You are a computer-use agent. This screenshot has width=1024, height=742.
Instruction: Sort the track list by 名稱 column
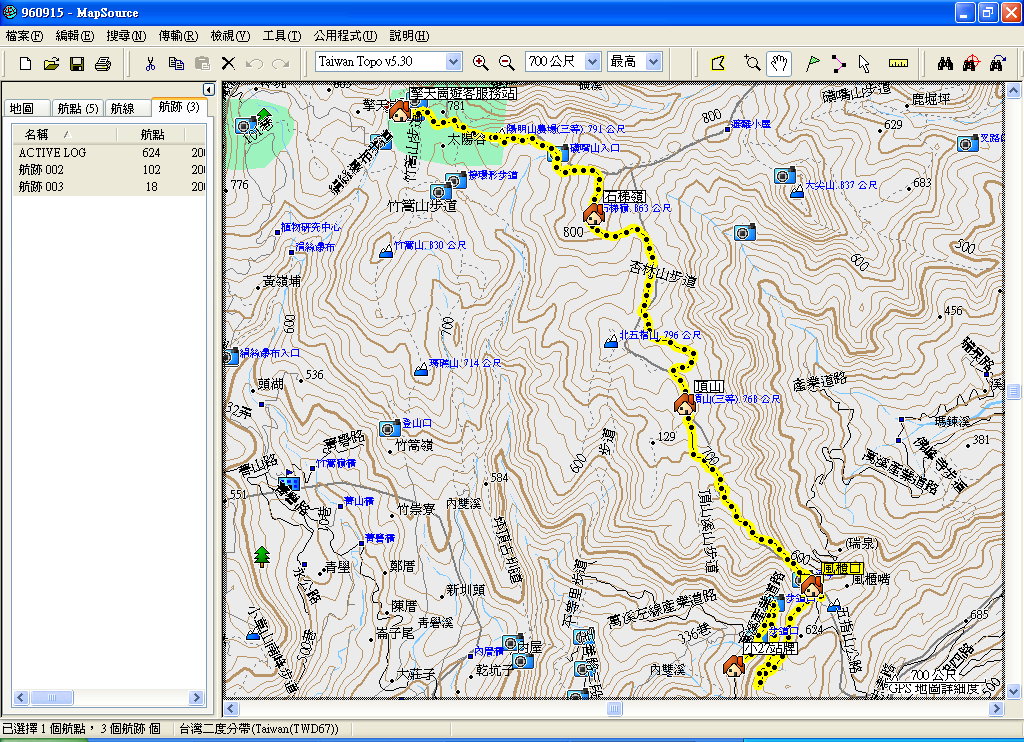64,135
